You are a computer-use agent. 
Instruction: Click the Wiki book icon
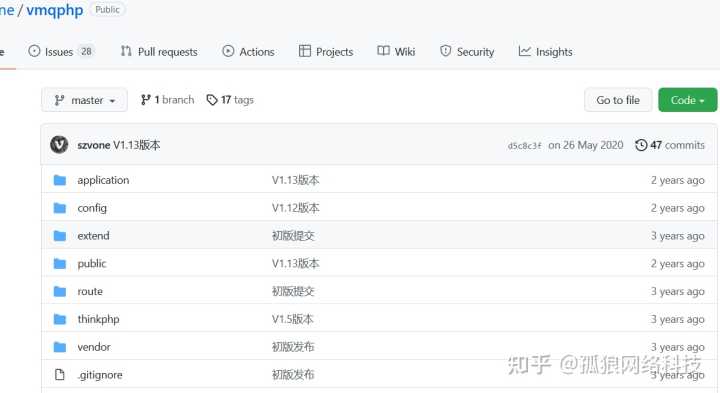pos(383,51)
